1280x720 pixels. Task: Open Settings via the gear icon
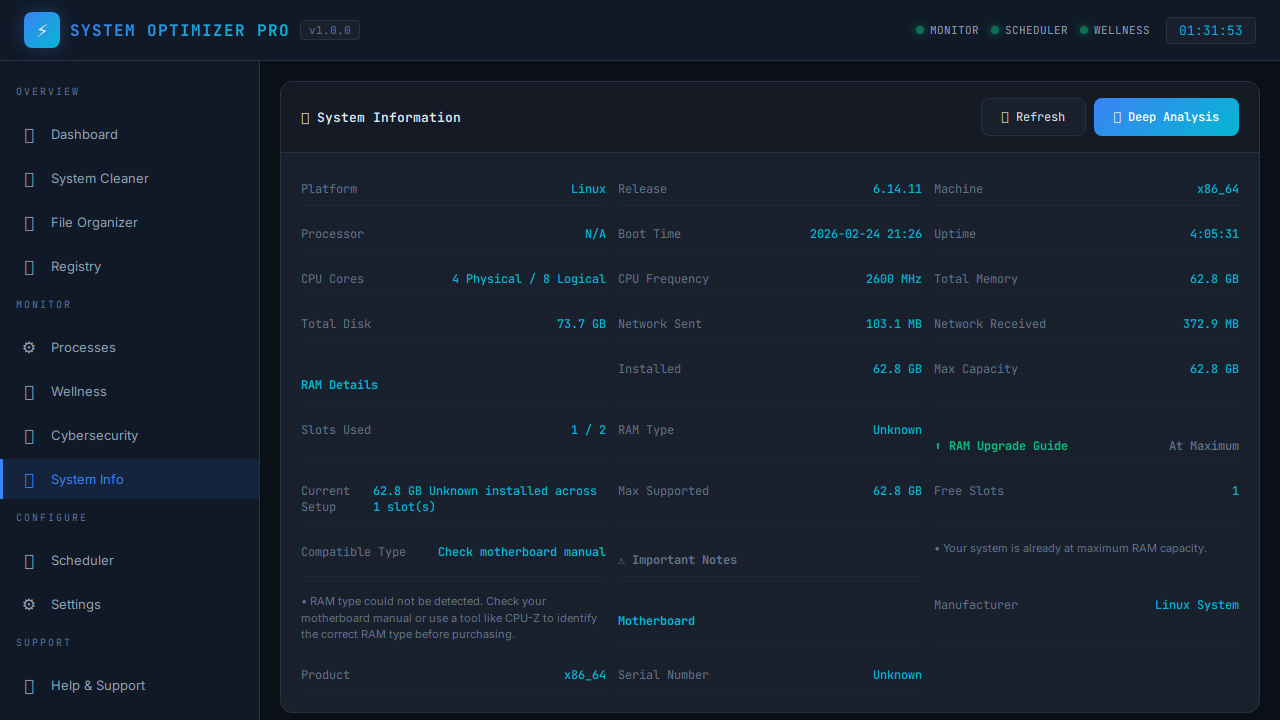click(x=29, y=605)
